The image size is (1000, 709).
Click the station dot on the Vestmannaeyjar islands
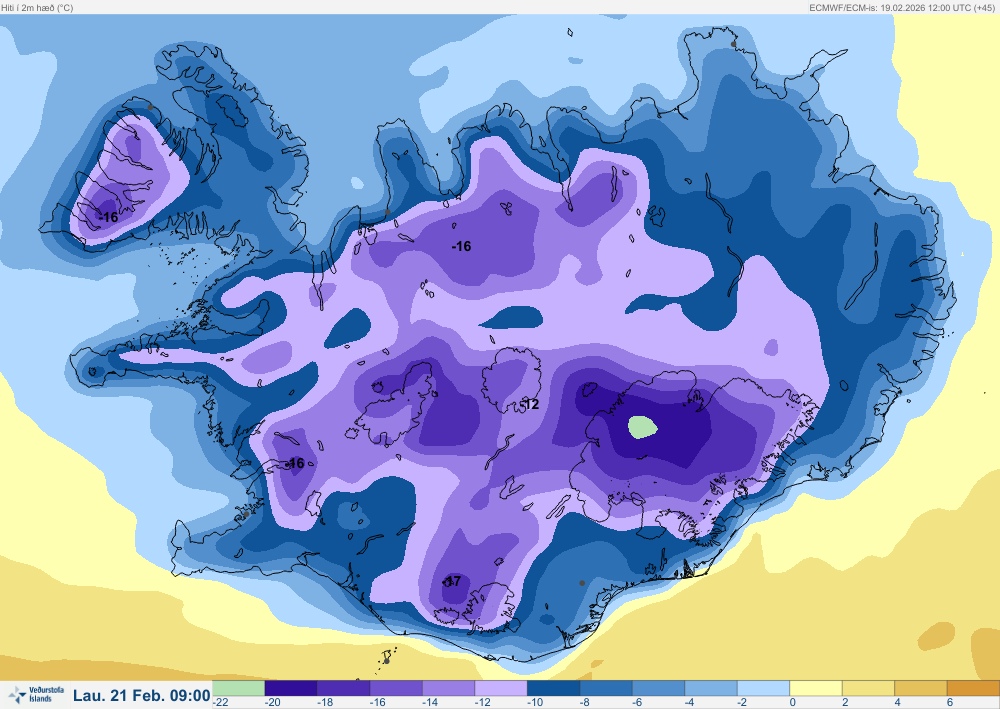pyautogui.click(x=386, y=661)
